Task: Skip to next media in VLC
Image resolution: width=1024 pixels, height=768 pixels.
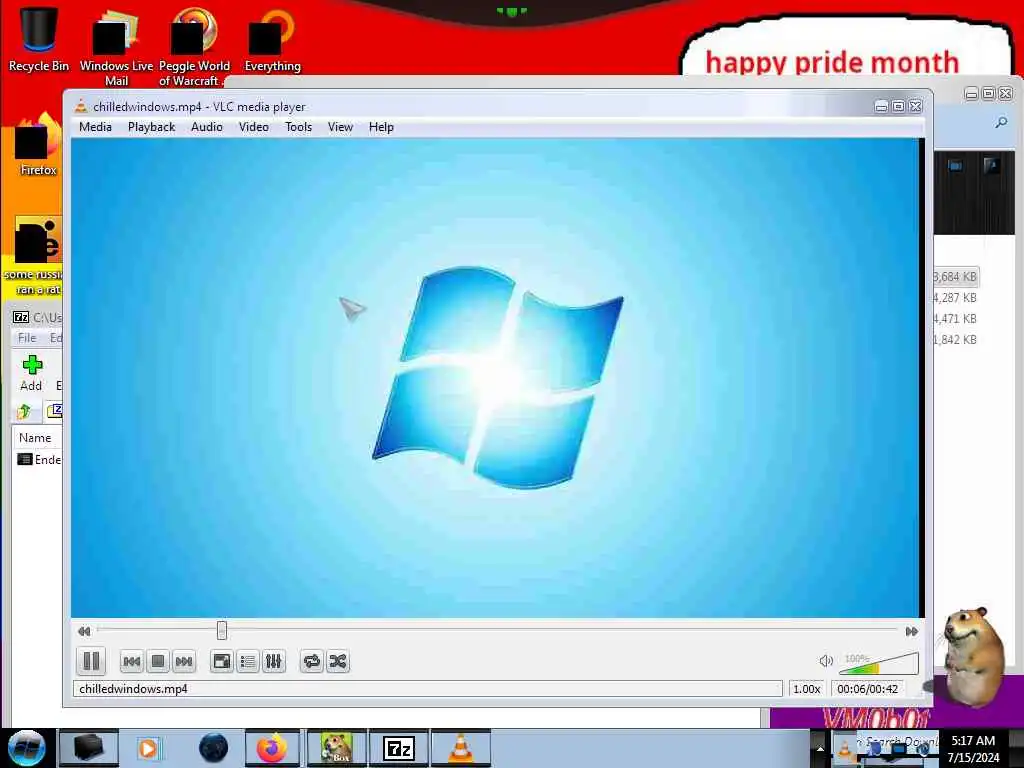Action: click(184, 662)
